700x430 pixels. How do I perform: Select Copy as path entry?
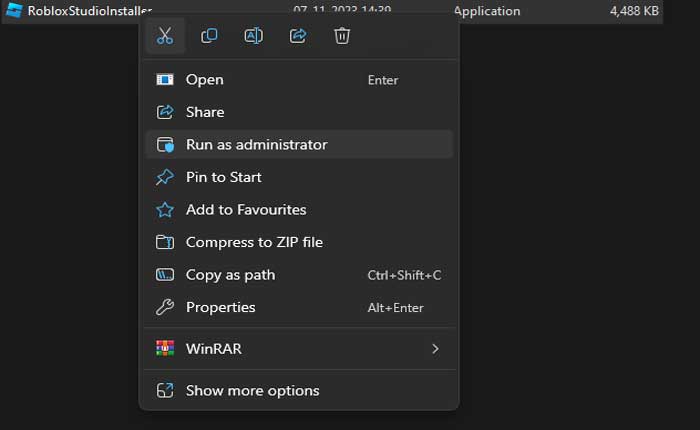point(230,275)
